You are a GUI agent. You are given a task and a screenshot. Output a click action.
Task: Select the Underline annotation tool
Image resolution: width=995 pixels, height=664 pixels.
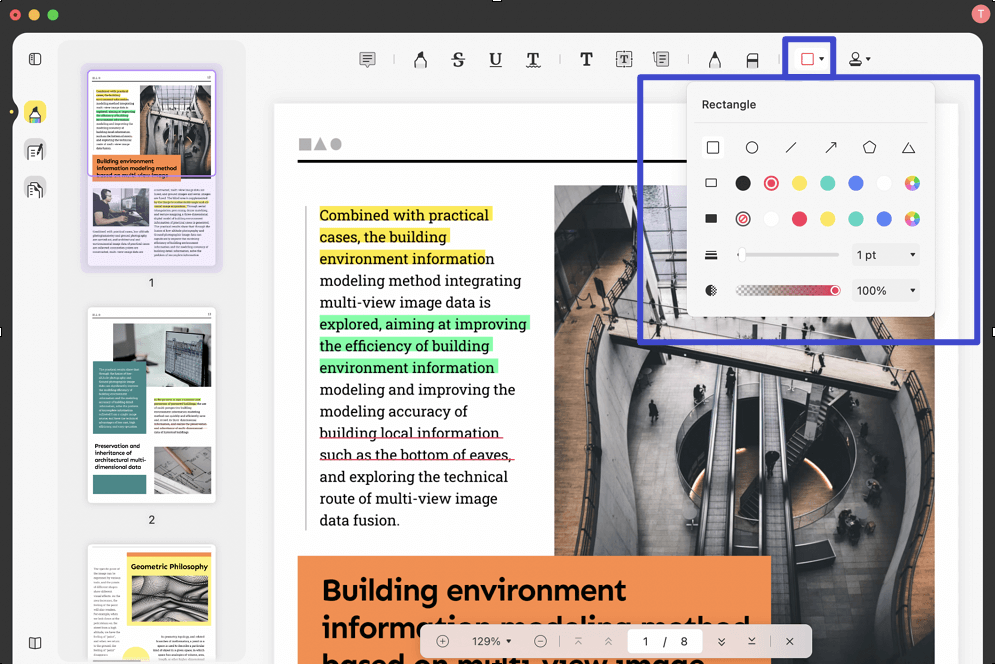click(x=495, y=59)
